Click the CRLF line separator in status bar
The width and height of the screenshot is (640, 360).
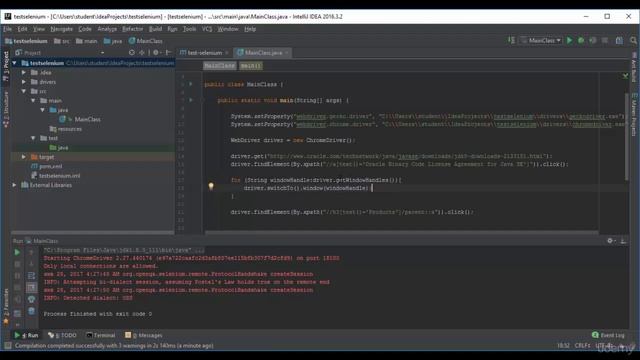[x=582, y=346]
